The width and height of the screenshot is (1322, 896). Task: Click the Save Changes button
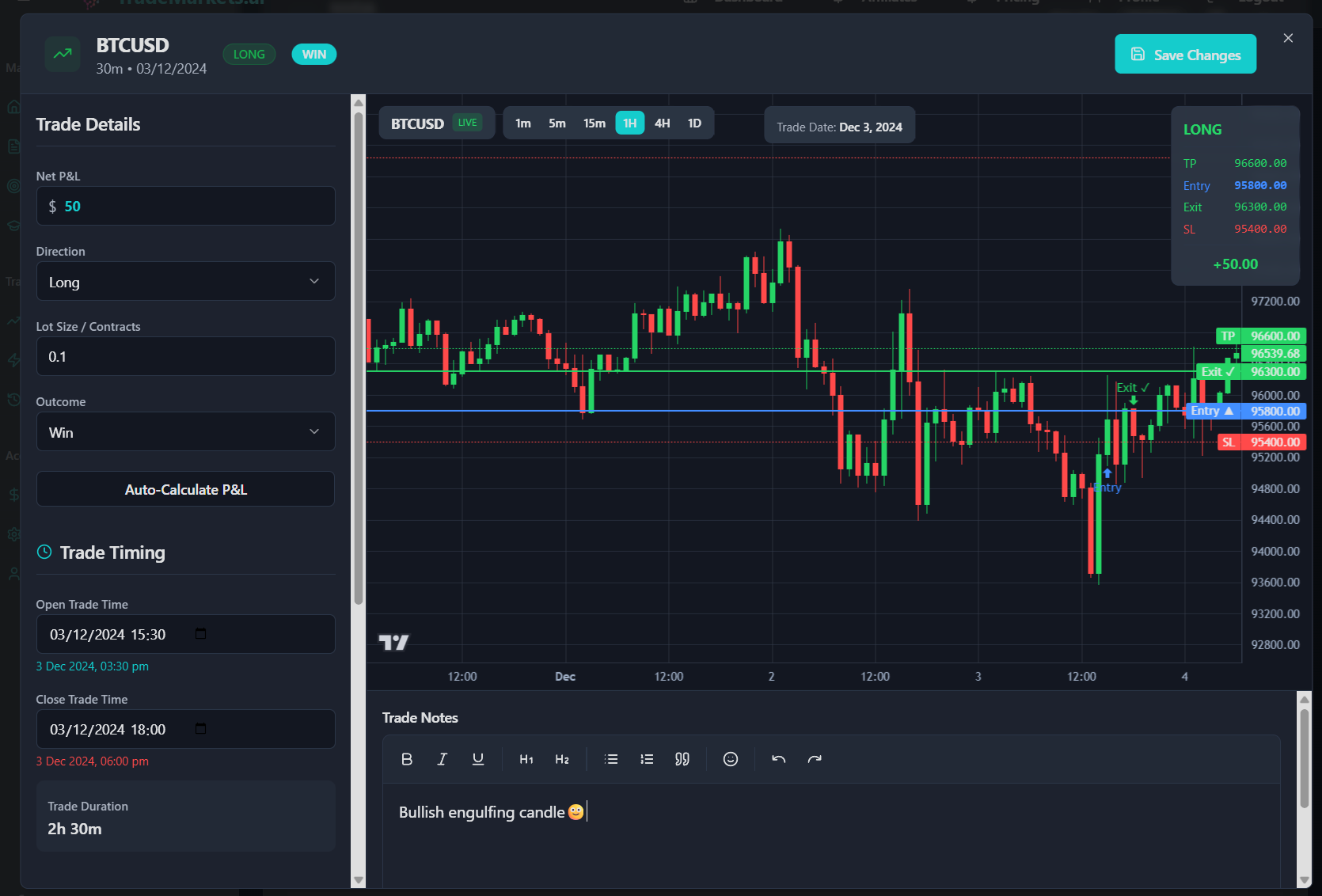pos(1184,54)
